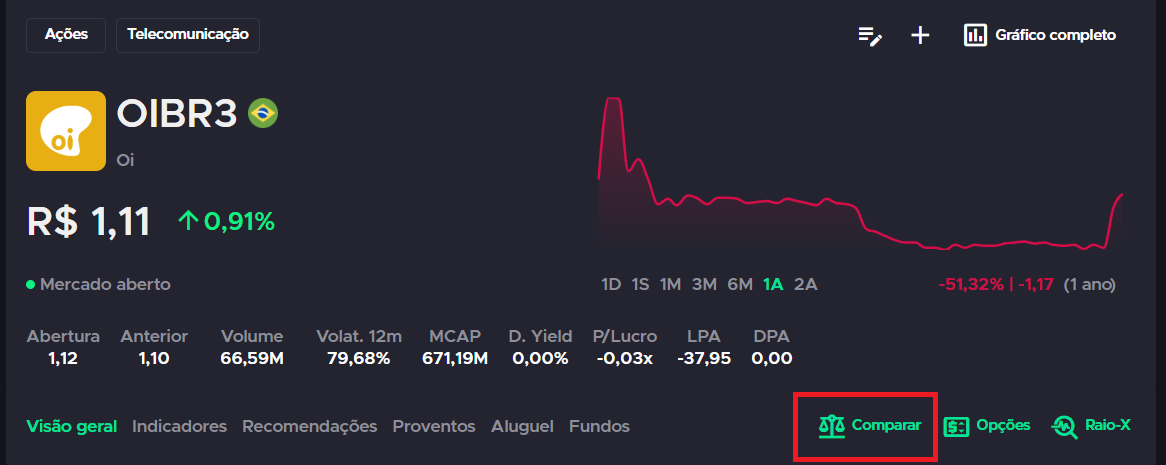
Task: Click the Volat. 12m value 79,68%
Action: 358,359
